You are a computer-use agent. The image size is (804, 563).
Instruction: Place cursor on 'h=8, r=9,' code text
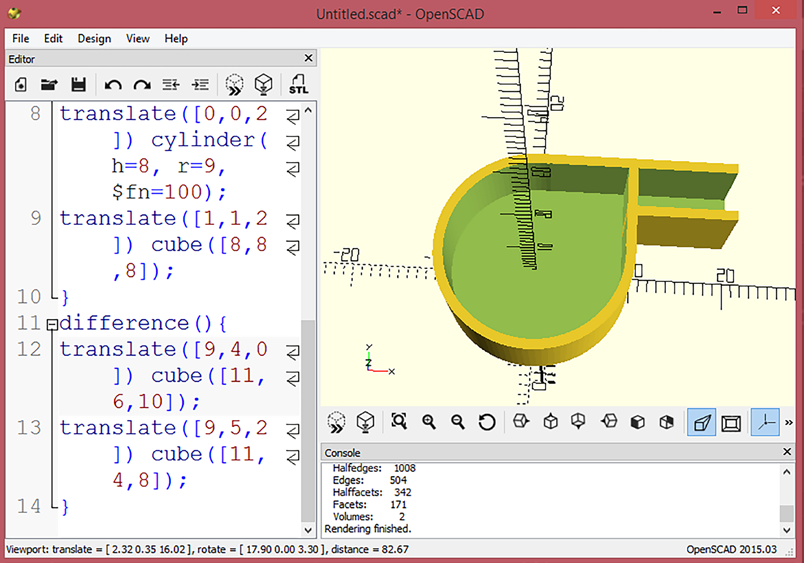coord(168,166)
